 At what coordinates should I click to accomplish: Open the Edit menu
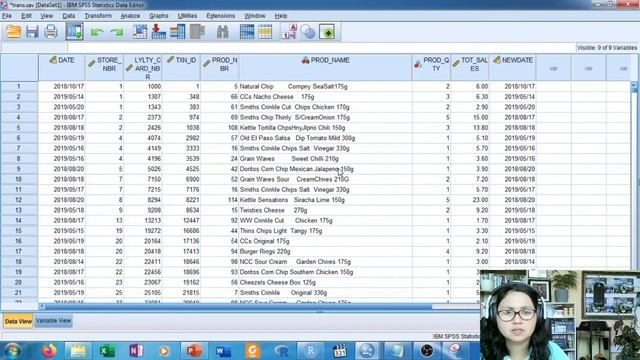pos(27,16)
